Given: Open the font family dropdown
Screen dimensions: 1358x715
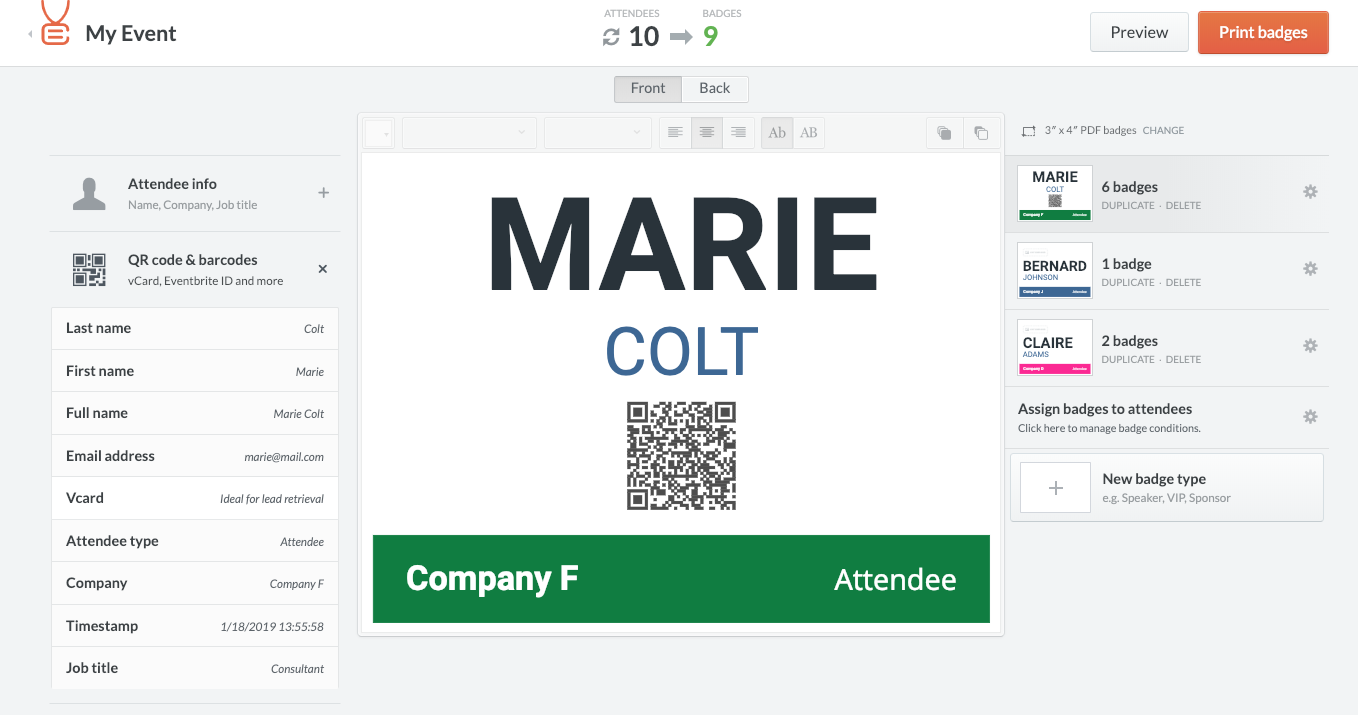Looking at the screenshot, I should tap(469, 133).
